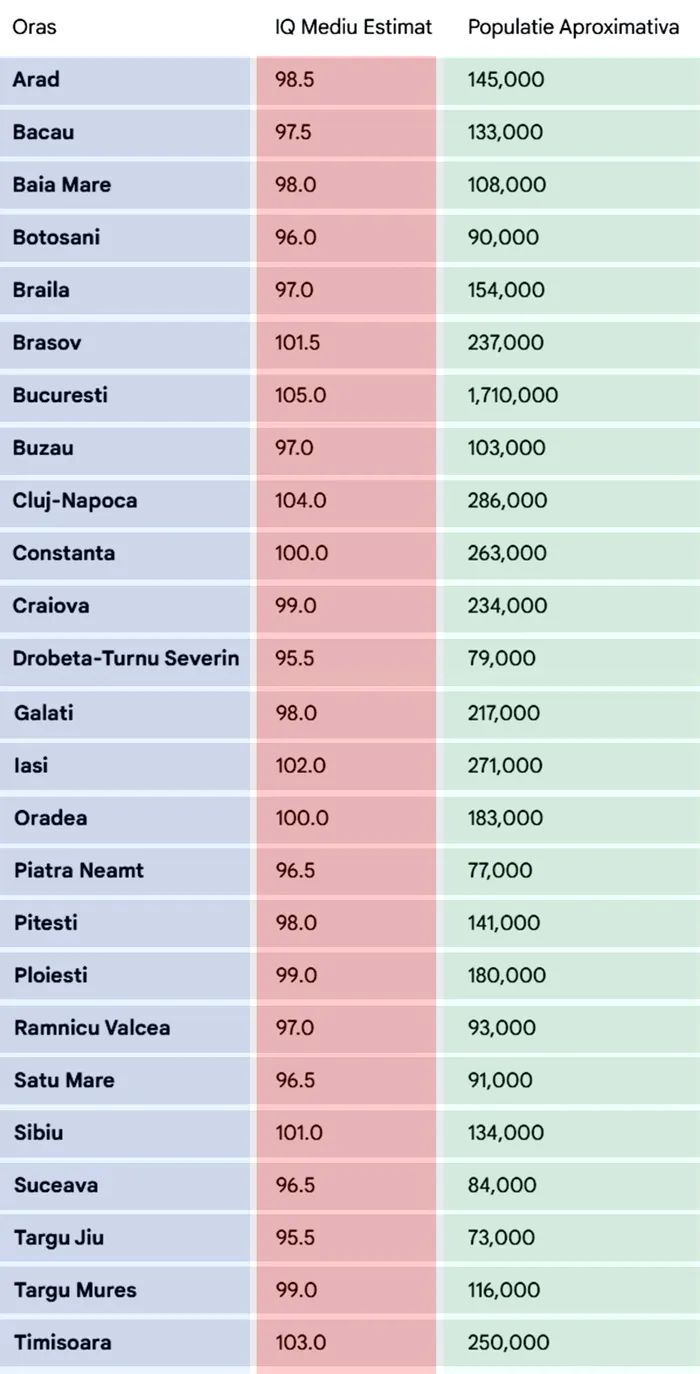
Task: Select the Targu Mures city cell
Action: pyautogui.click(x=75, y=1290)
